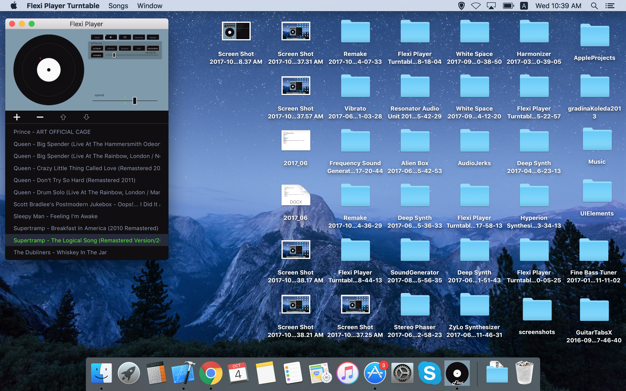Screen dimensions: 626x391
Task: Click the AirPlay display icon in menu bar
Action: click(491, 6)
